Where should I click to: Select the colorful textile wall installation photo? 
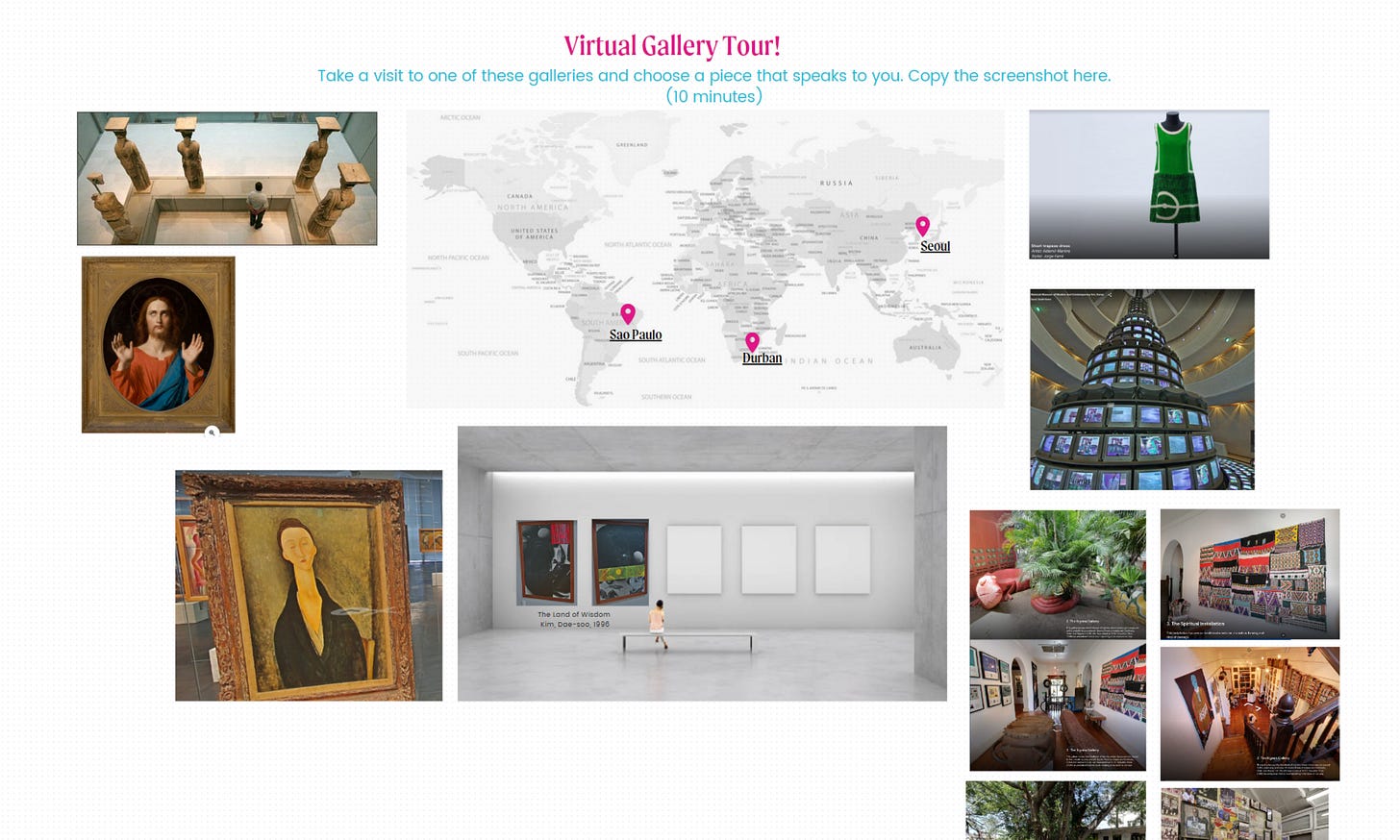(1250, 574)
